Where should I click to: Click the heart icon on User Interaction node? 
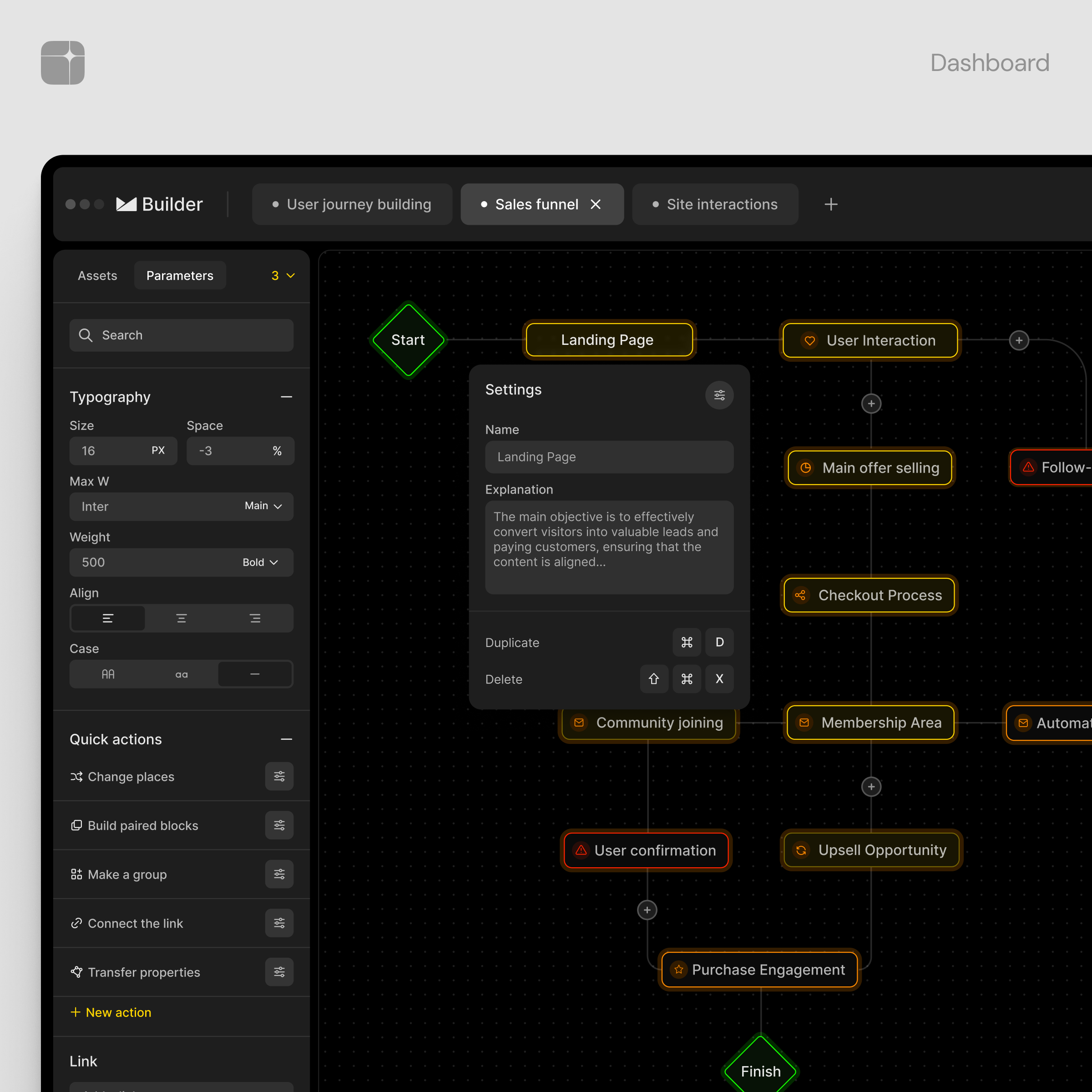click(809, 340)
